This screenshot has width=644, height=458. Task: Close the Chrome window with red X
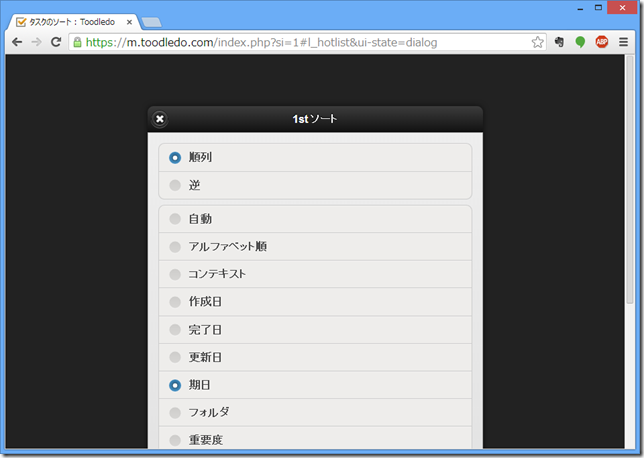tap(622, 8)
